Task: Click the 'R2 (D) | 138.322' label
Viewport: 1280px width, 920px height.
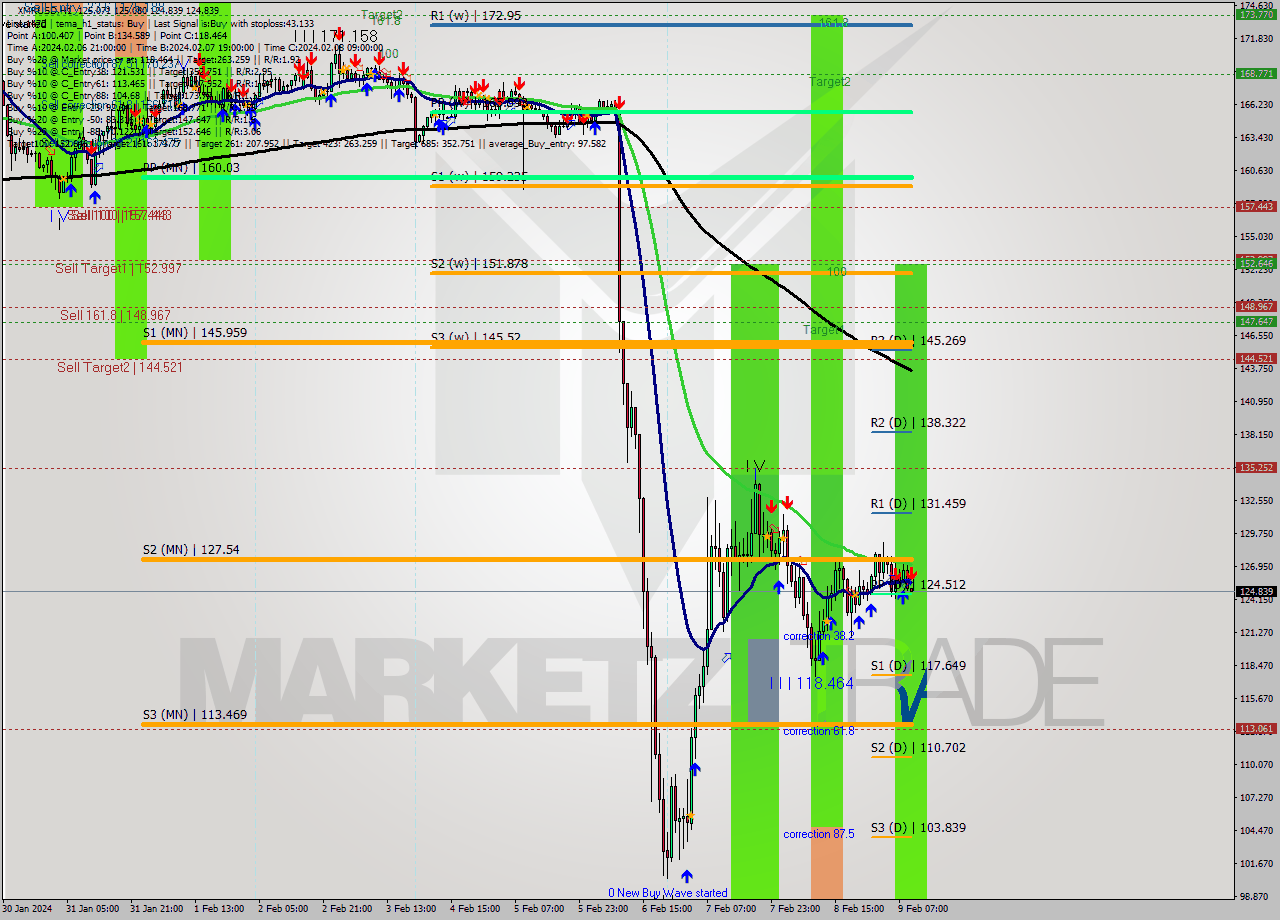Action: pyautogui.click(x=918, y=423)
